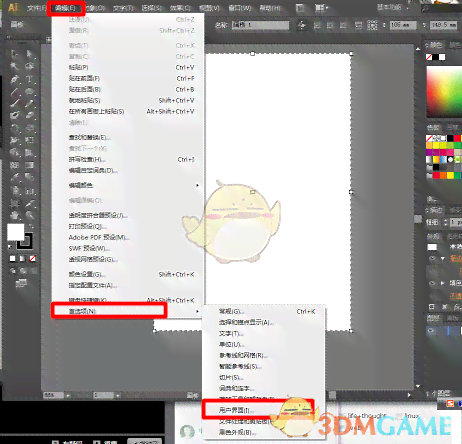Select the Width tool
The image size is (462, 444).
coord(15,141)
